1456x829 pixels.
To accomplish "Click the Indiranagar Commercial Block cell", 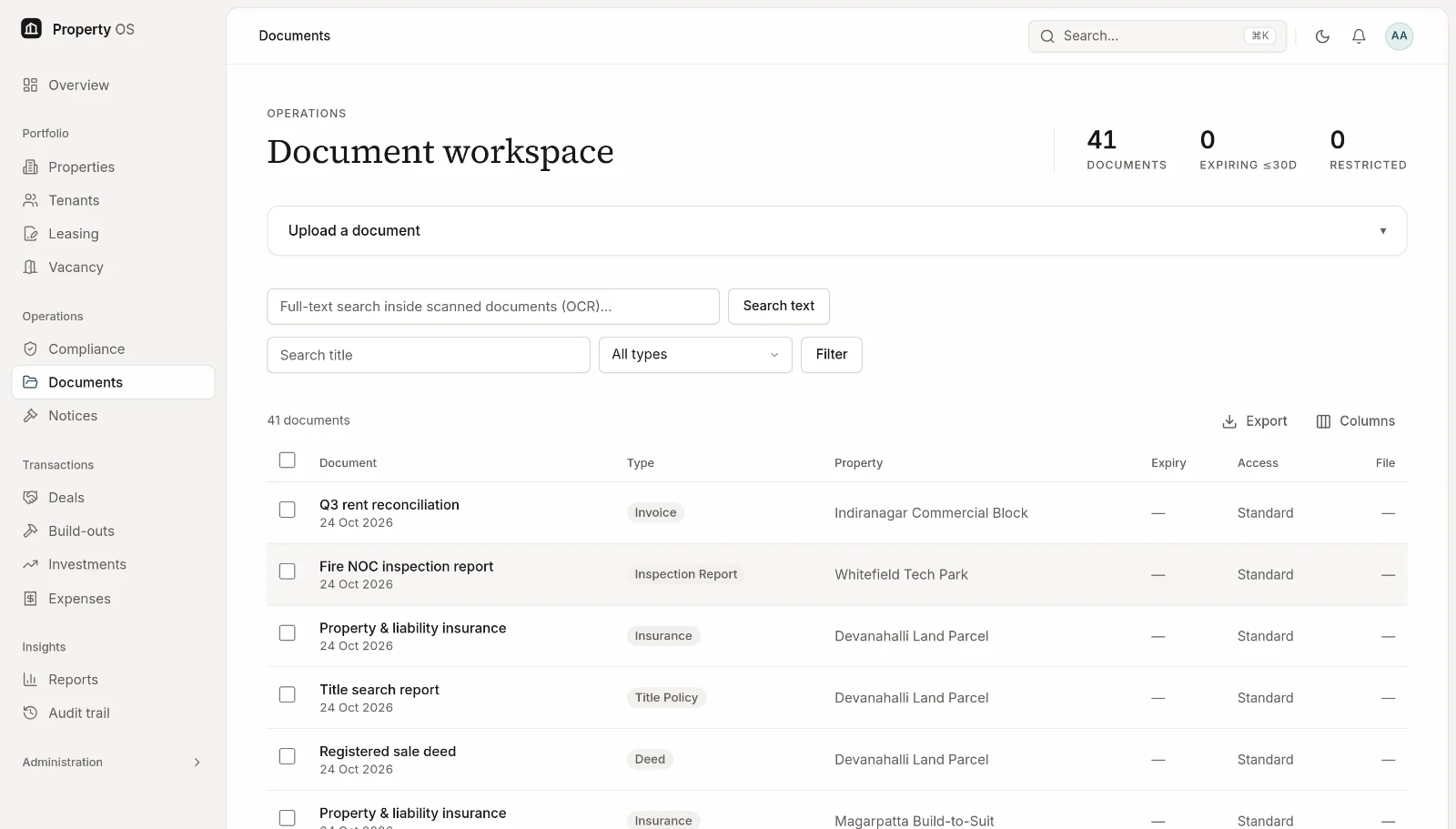I will point(931,512).
